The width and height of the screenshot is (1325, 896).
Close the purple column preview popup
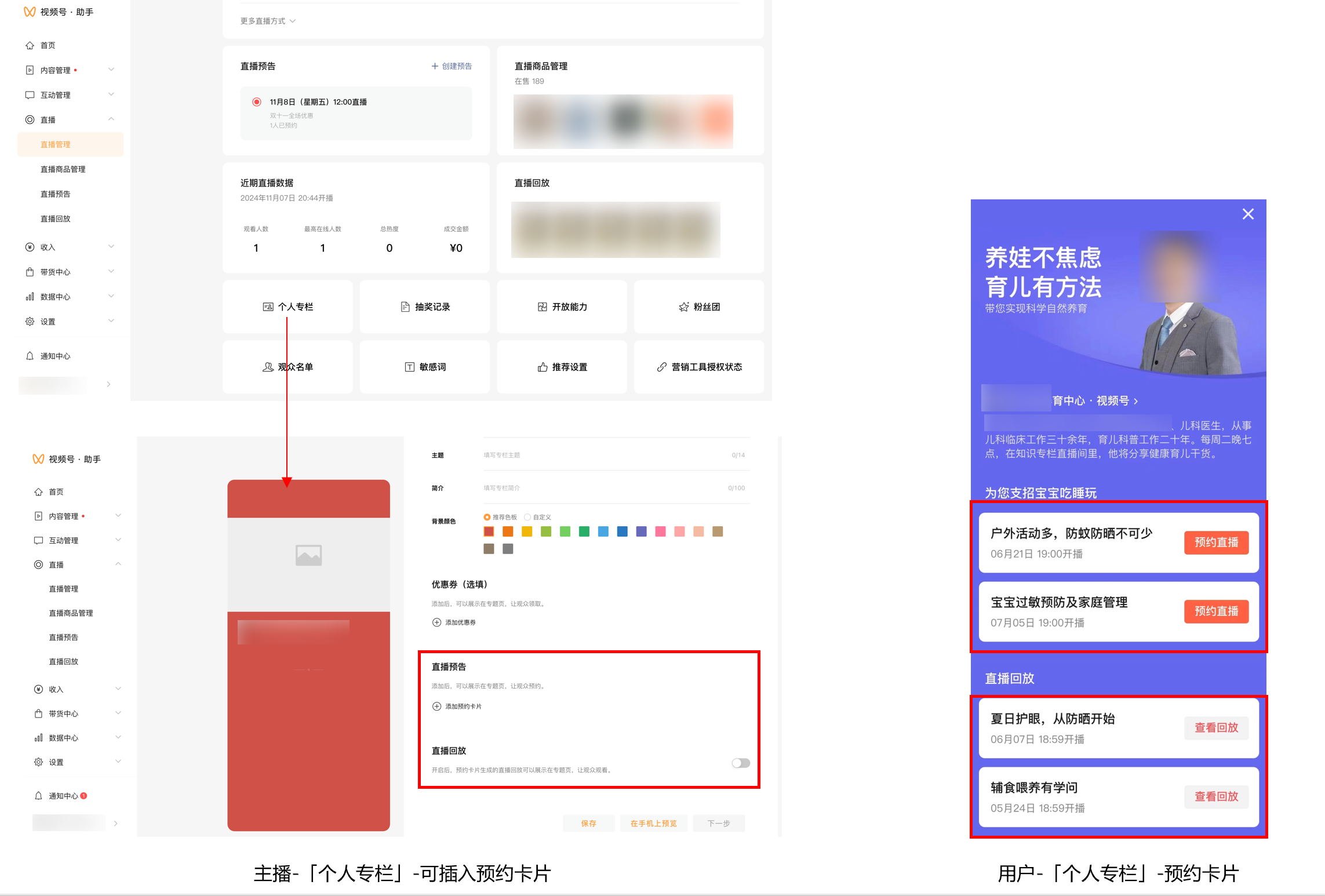coord(1248,214)
